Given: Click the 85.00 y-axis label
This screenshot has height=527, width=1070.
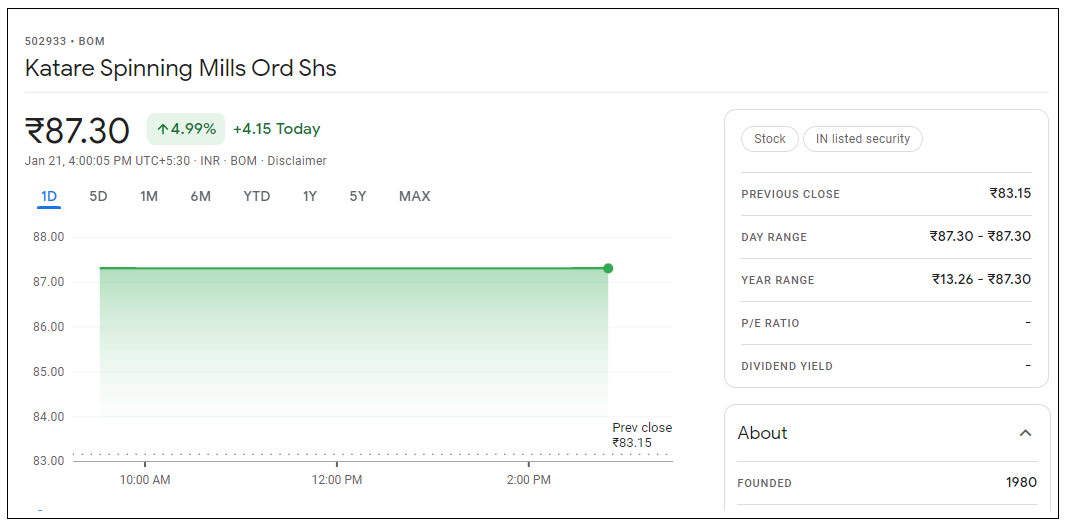Looking at the screenshot, I should (x=48, y=372).
